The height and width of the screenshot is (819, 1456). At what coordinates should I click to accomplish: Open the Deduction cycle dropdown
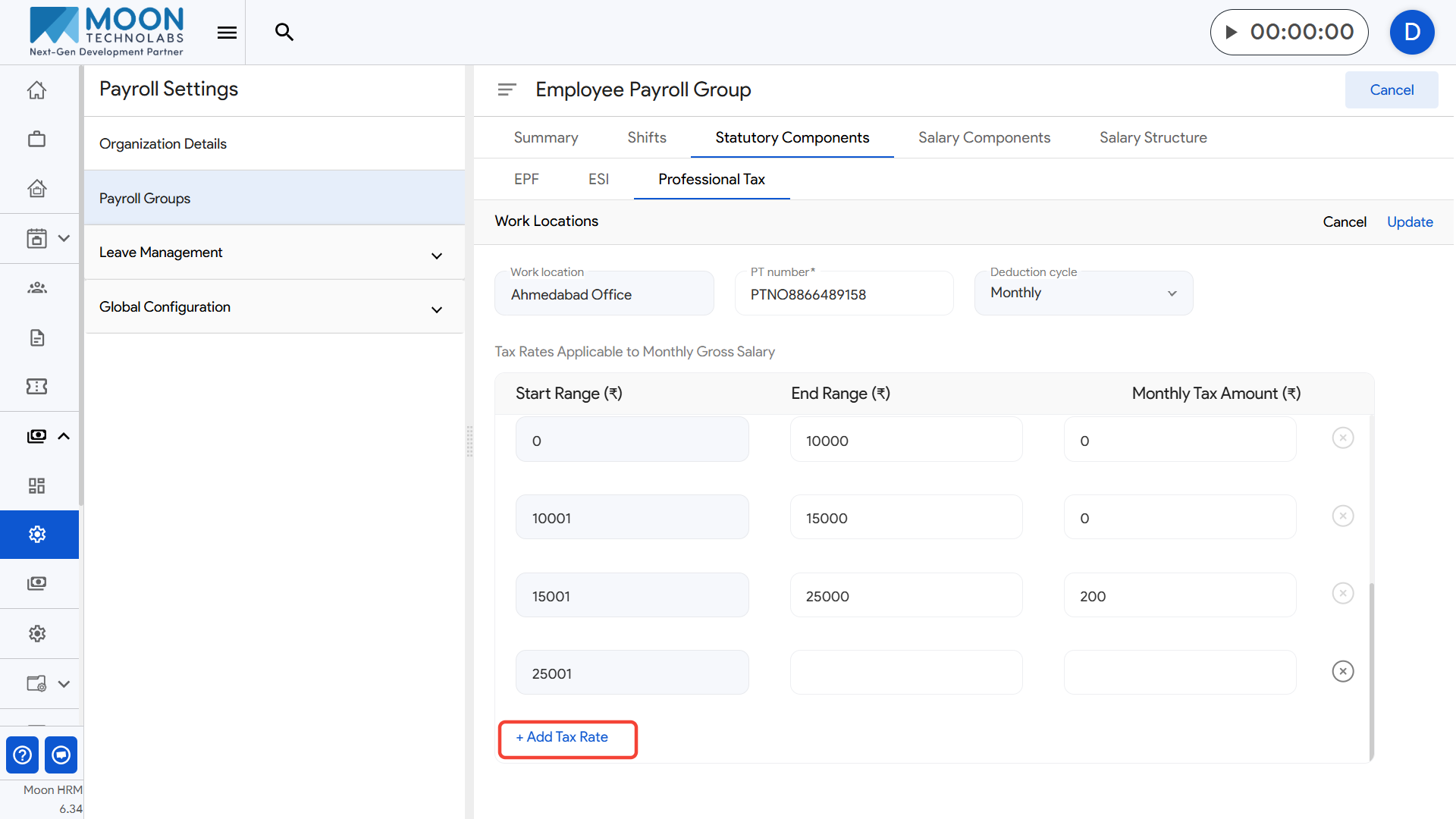pyautogui.click(x=1083, y=293)
